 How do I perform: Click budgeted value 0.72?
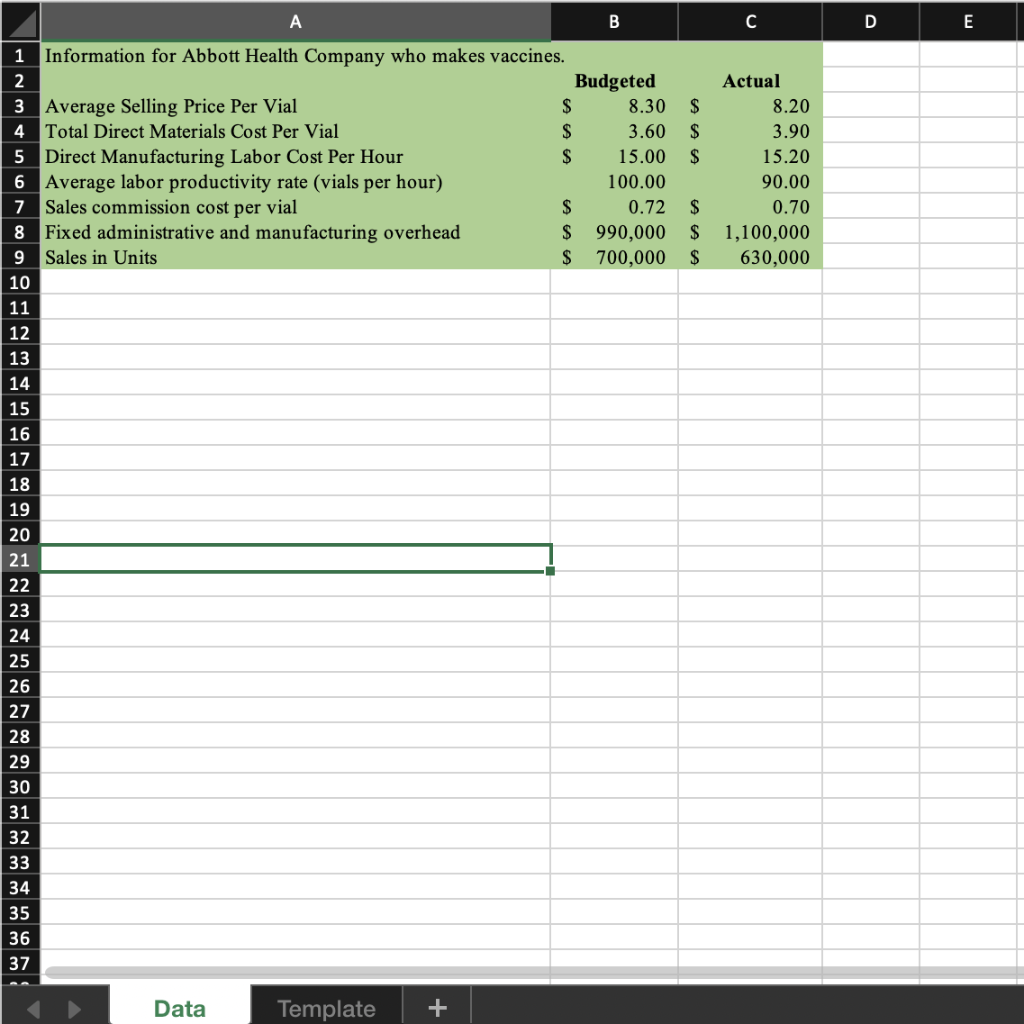click(614, 207)
